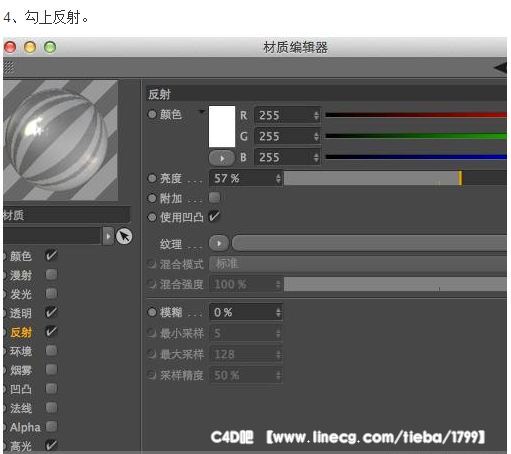
Task: Click the B value stepper arrows
Action: coord(316,157)
